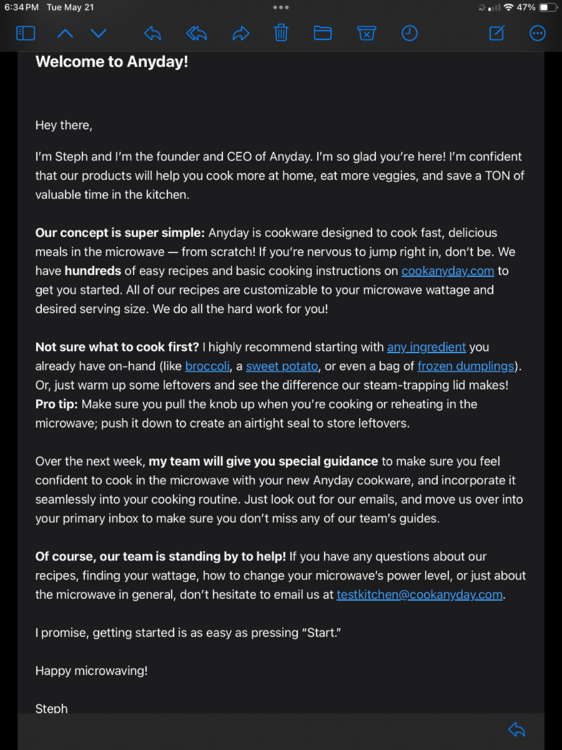The height and width of the screenshot is (750, 562).
Task: Send message to junk with archive-x icon
Action: (x=366, y=33)
